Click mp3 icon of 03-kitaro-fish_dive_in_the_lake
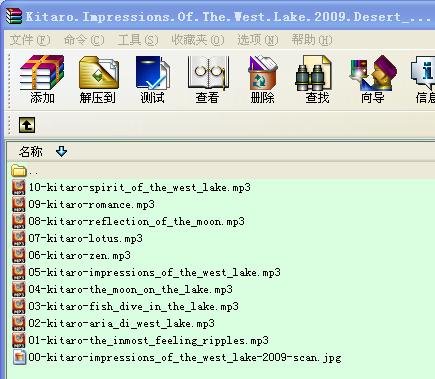The height and width of the screenshot is (379, 435). click(x=19, y=306)
